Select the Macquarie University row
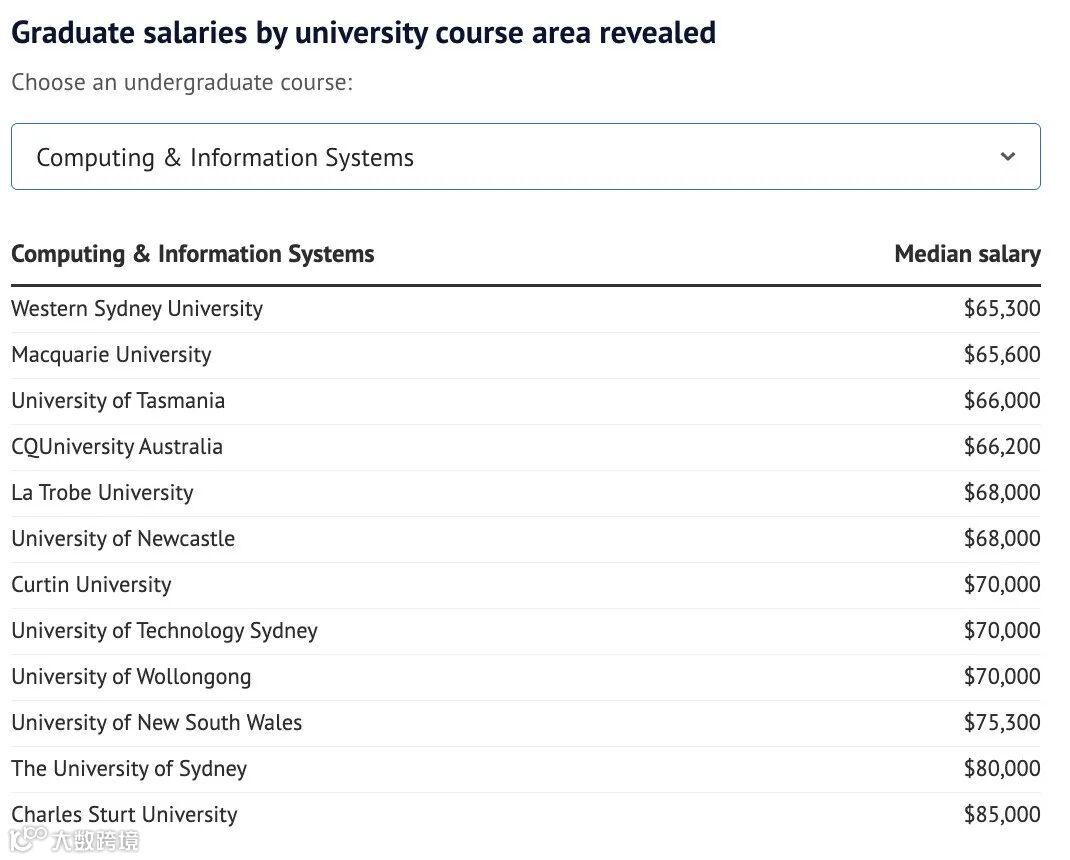 click(111, 354)
